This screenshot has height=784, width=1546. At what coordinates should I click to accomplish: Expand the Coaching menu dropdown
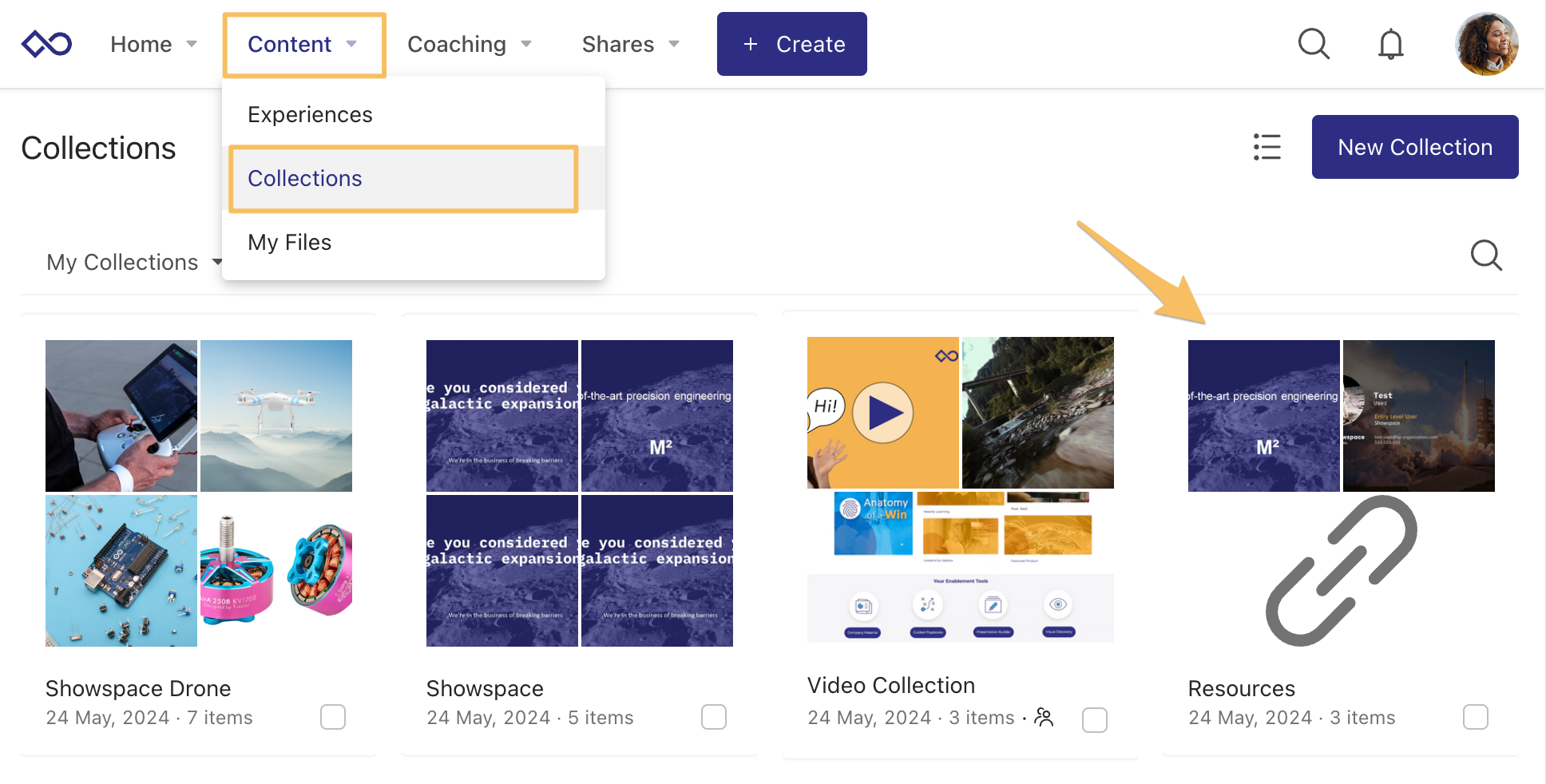pos(469,44)
